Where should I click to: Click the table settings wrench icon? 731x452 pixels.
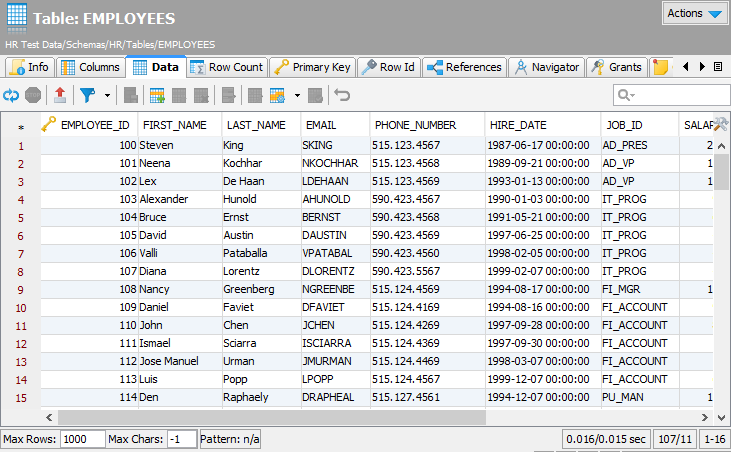(719, 124)
